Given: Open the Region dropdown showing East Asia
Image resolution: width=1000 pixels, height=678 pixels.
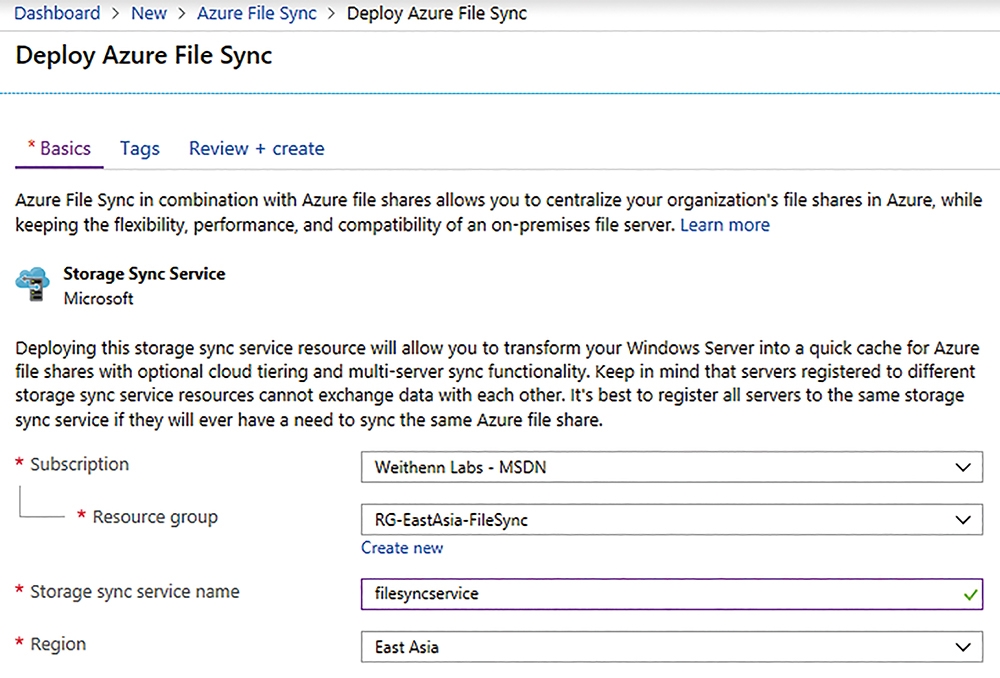Looking at the screenshot, I should (672, 647).
